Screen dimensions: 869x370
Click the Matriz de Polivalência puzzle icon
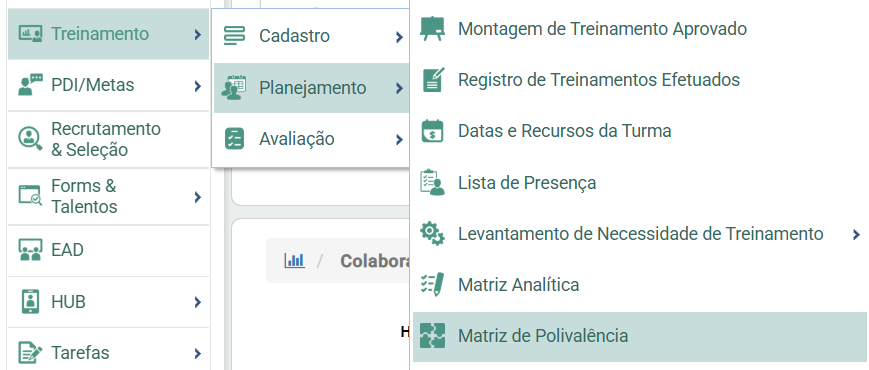click(x=432, y=336)
